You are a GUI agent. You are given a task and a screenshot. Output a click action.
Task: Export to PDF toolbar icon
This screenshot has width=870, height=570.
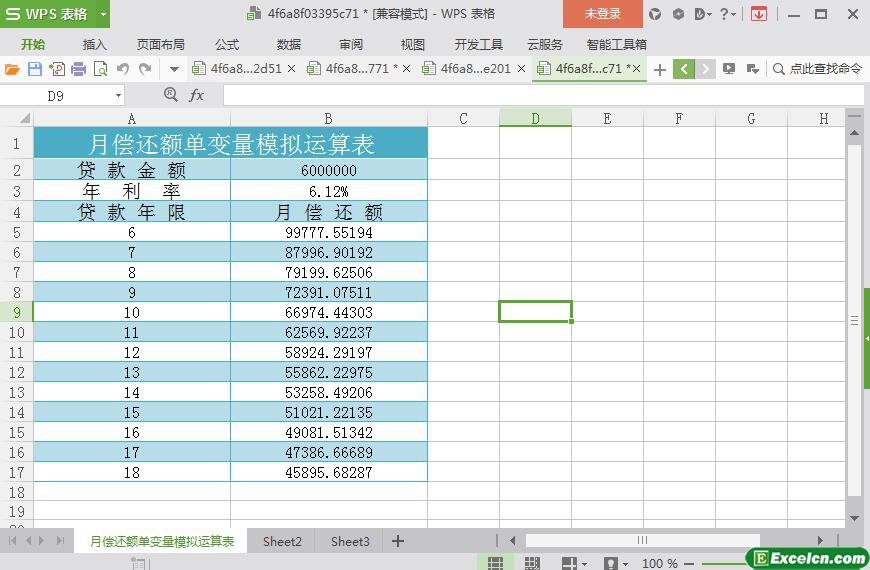click(57, 69)
